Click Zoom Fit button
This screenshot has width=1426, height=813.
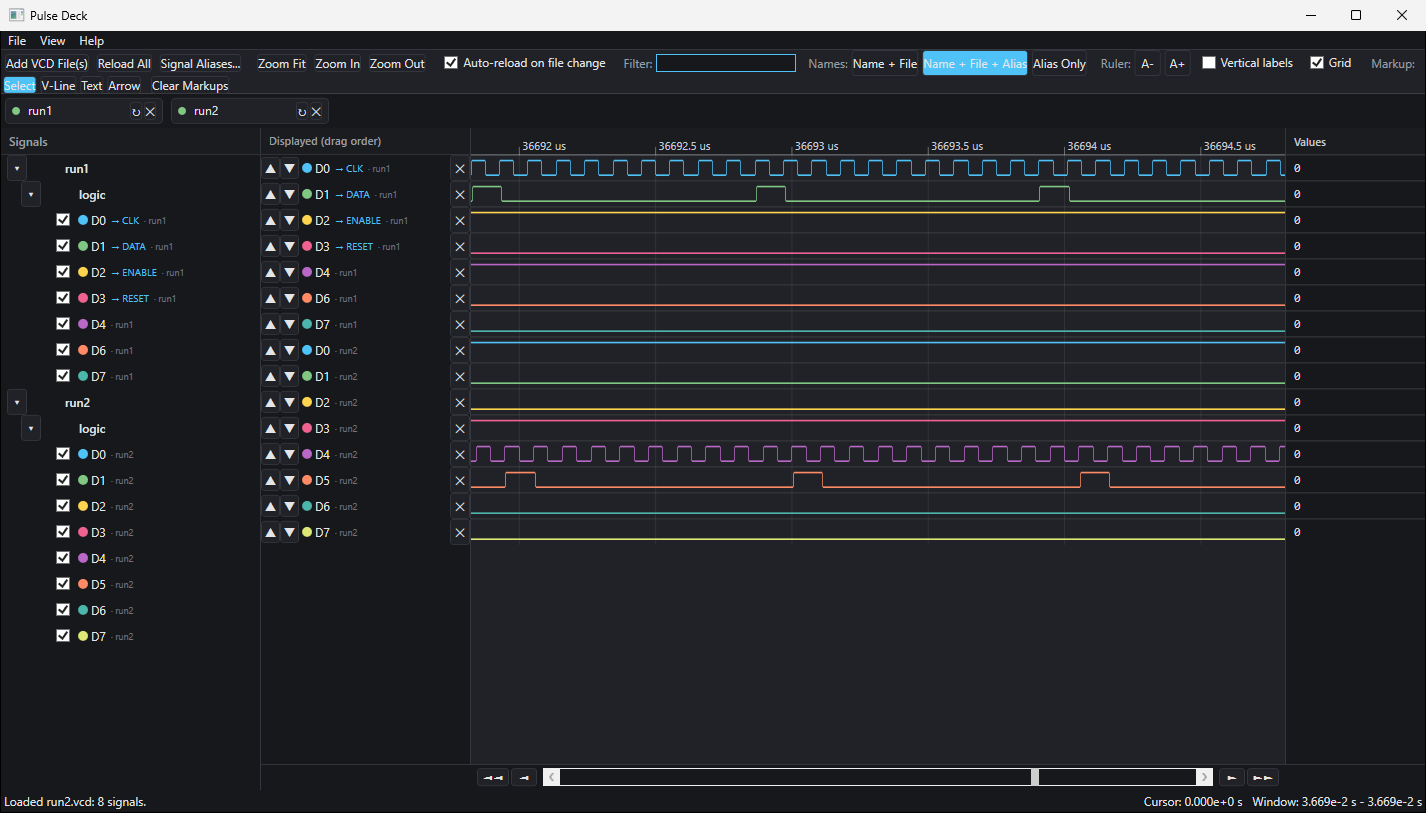tap(281, 64)
